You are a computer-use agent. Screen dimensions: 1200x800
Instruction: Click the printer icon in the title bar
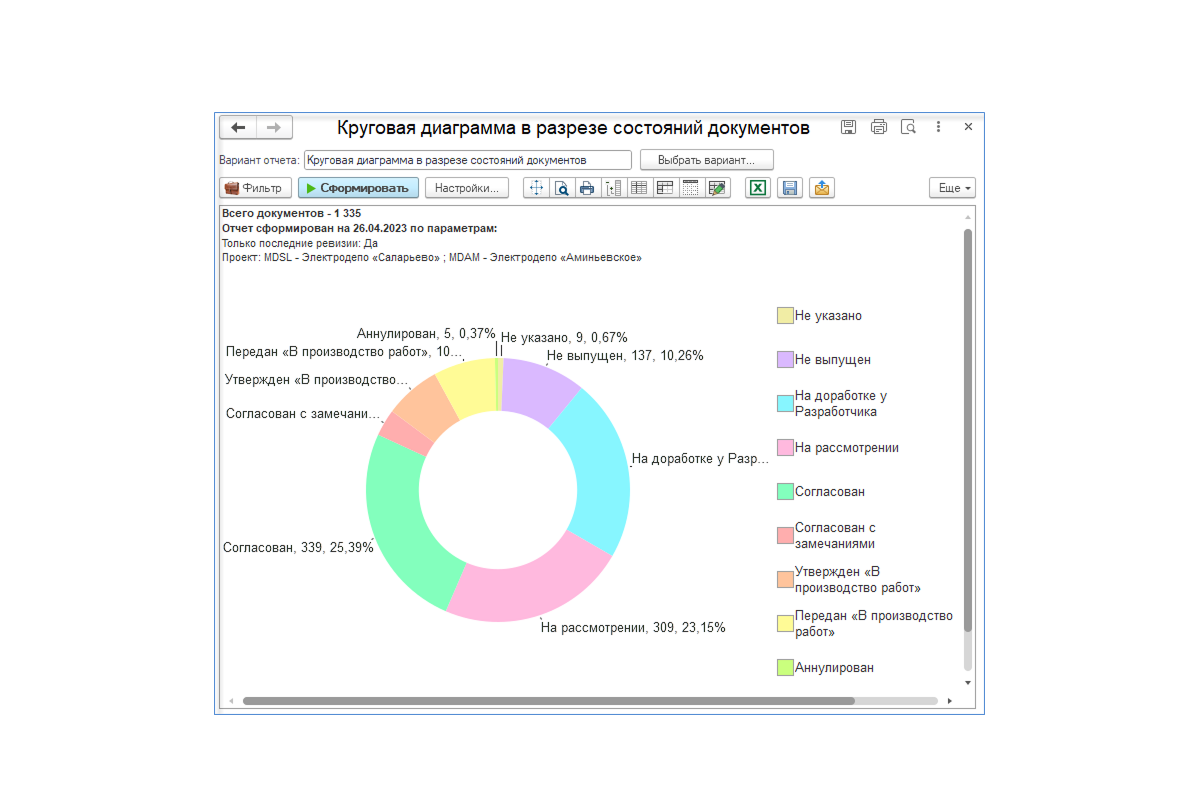pyautogui.click(x=879, y=127)
